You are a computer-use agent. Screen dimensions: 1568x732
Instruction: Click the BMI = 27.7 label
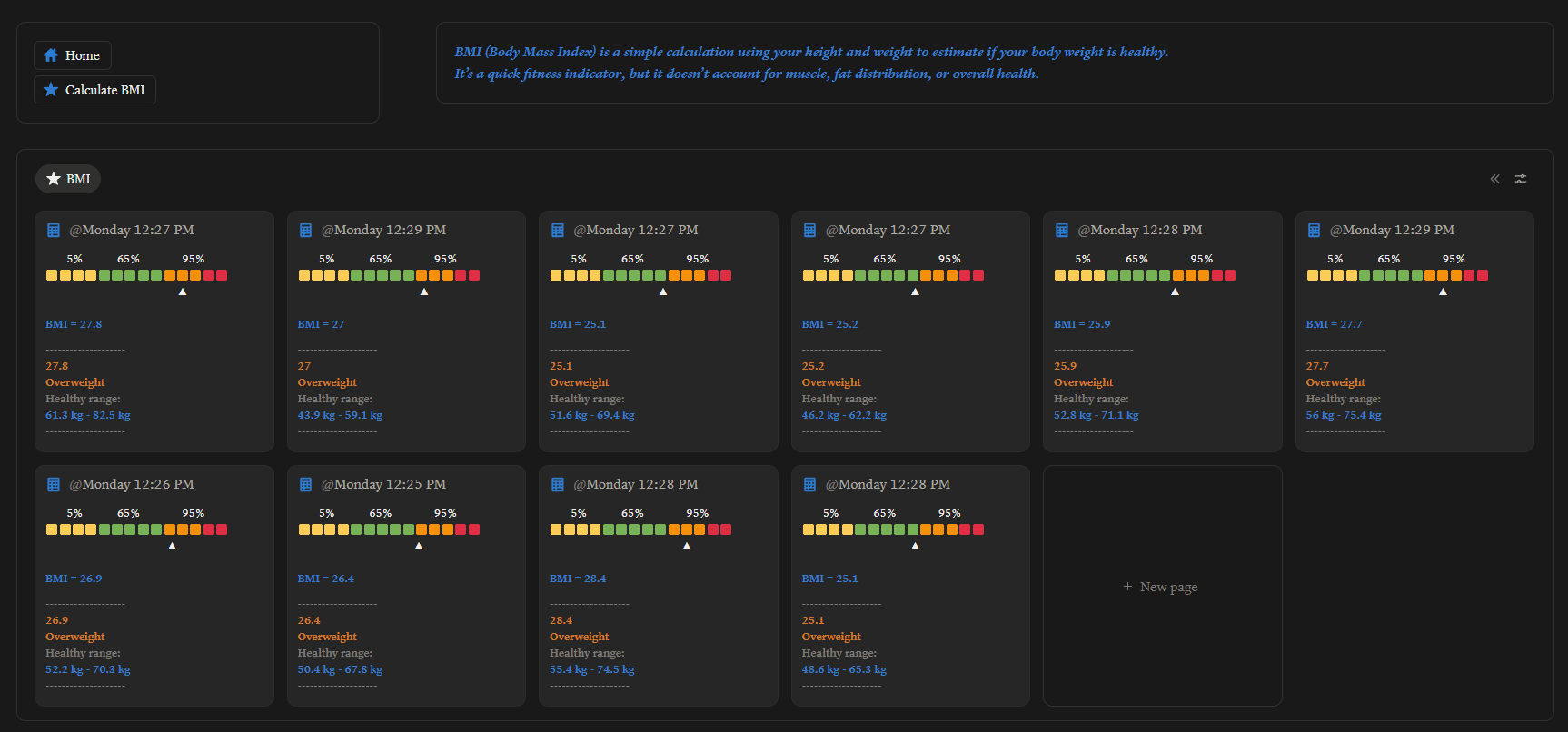(1334, 324)
